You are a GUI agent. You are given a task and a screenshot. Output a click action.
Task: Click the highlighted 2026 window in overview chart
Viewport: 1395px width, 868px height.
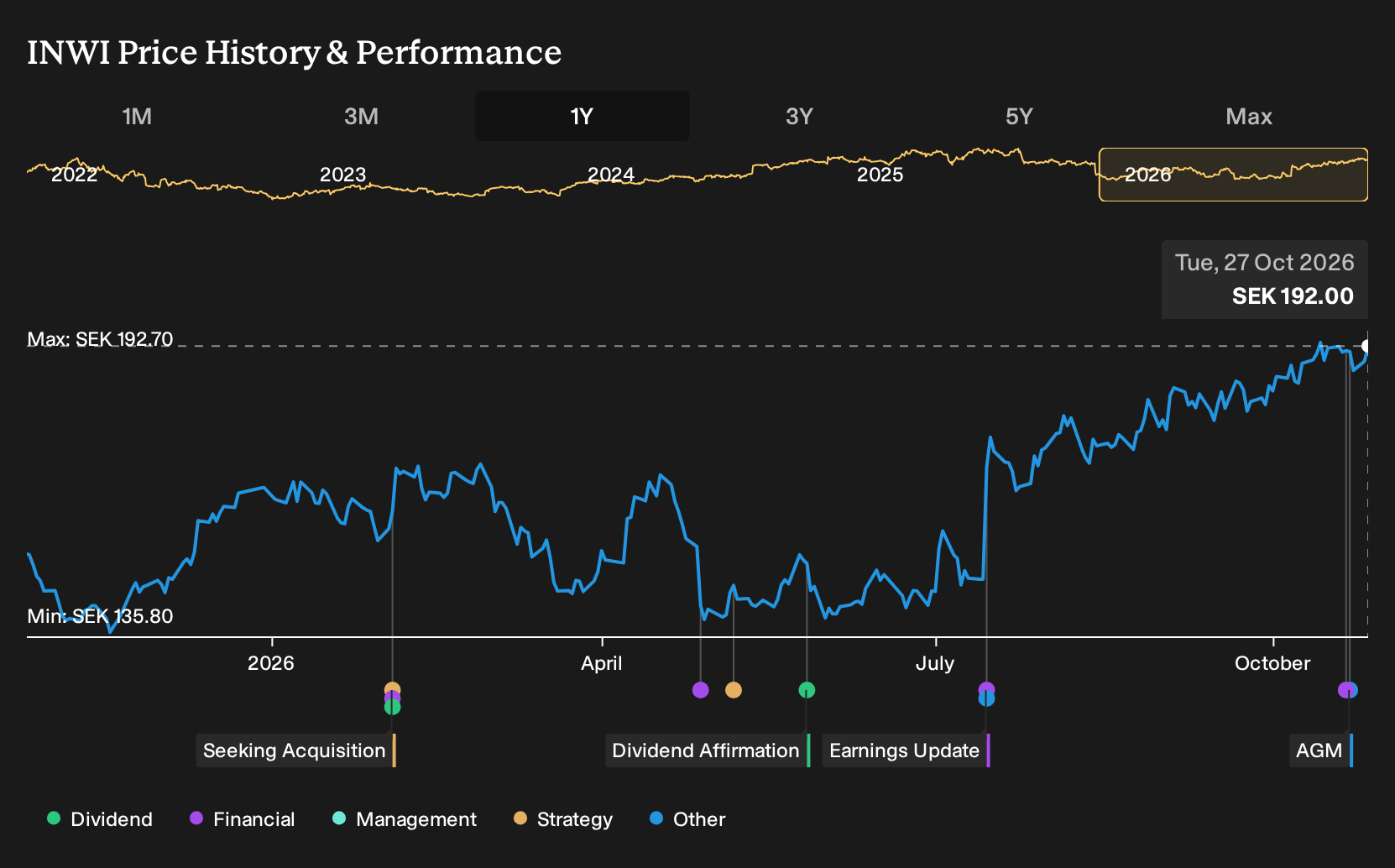coord(1233,175)
